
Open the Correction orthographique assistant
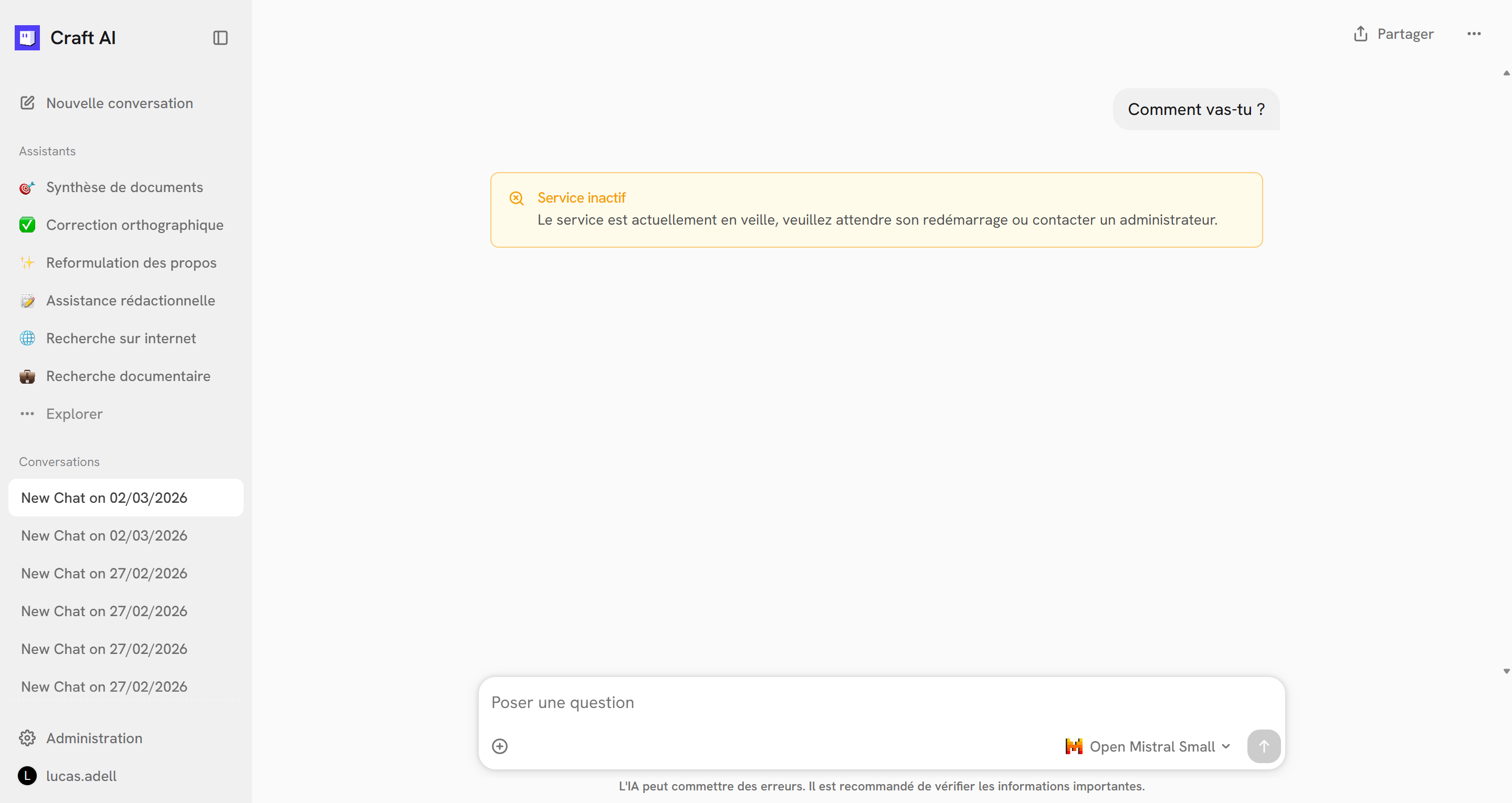[x=134, y=225]
